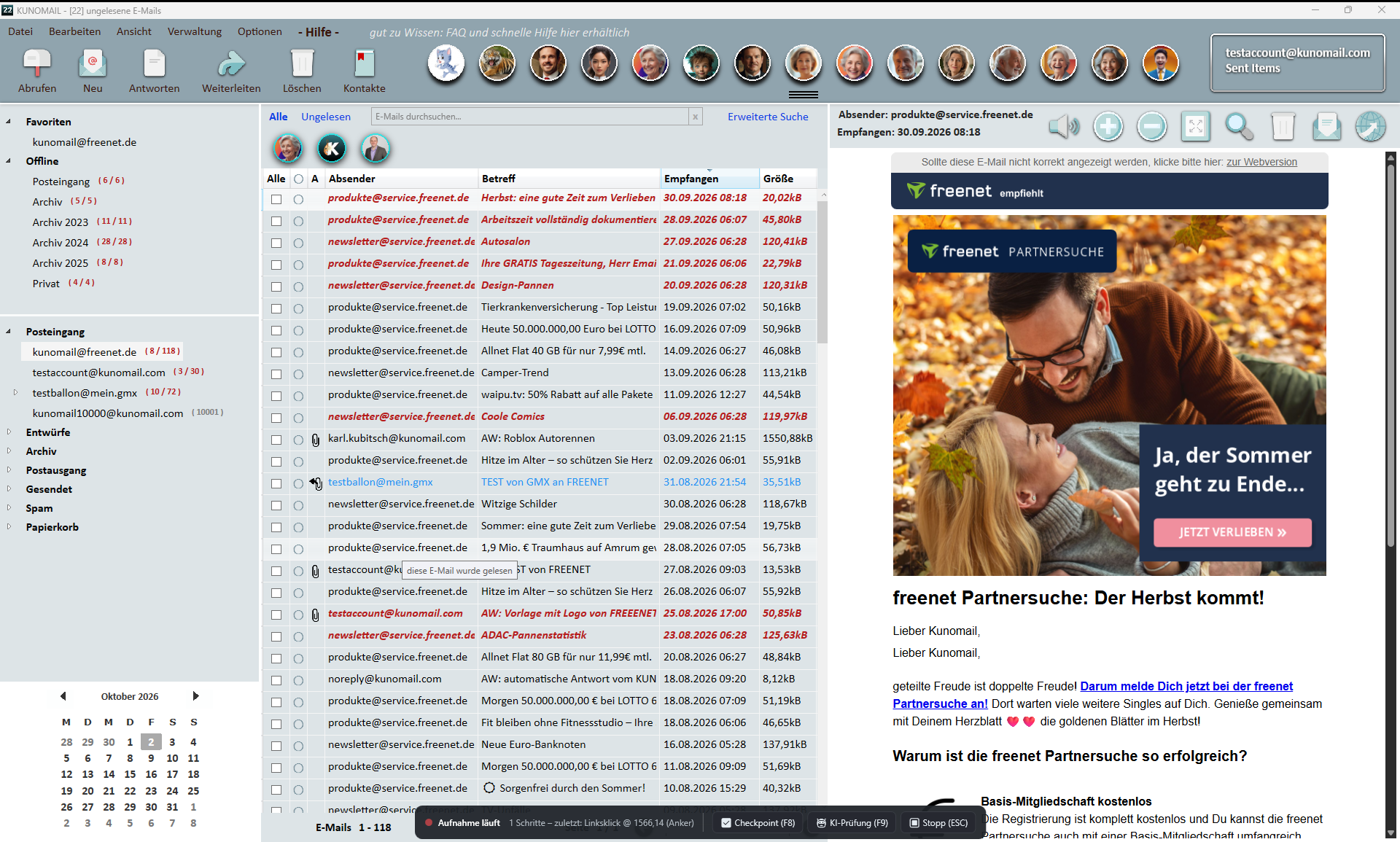Click the email preview vertical scrollbar
The width and height of the screenshot is (1400, 842).
click(x=1391, y=354)
